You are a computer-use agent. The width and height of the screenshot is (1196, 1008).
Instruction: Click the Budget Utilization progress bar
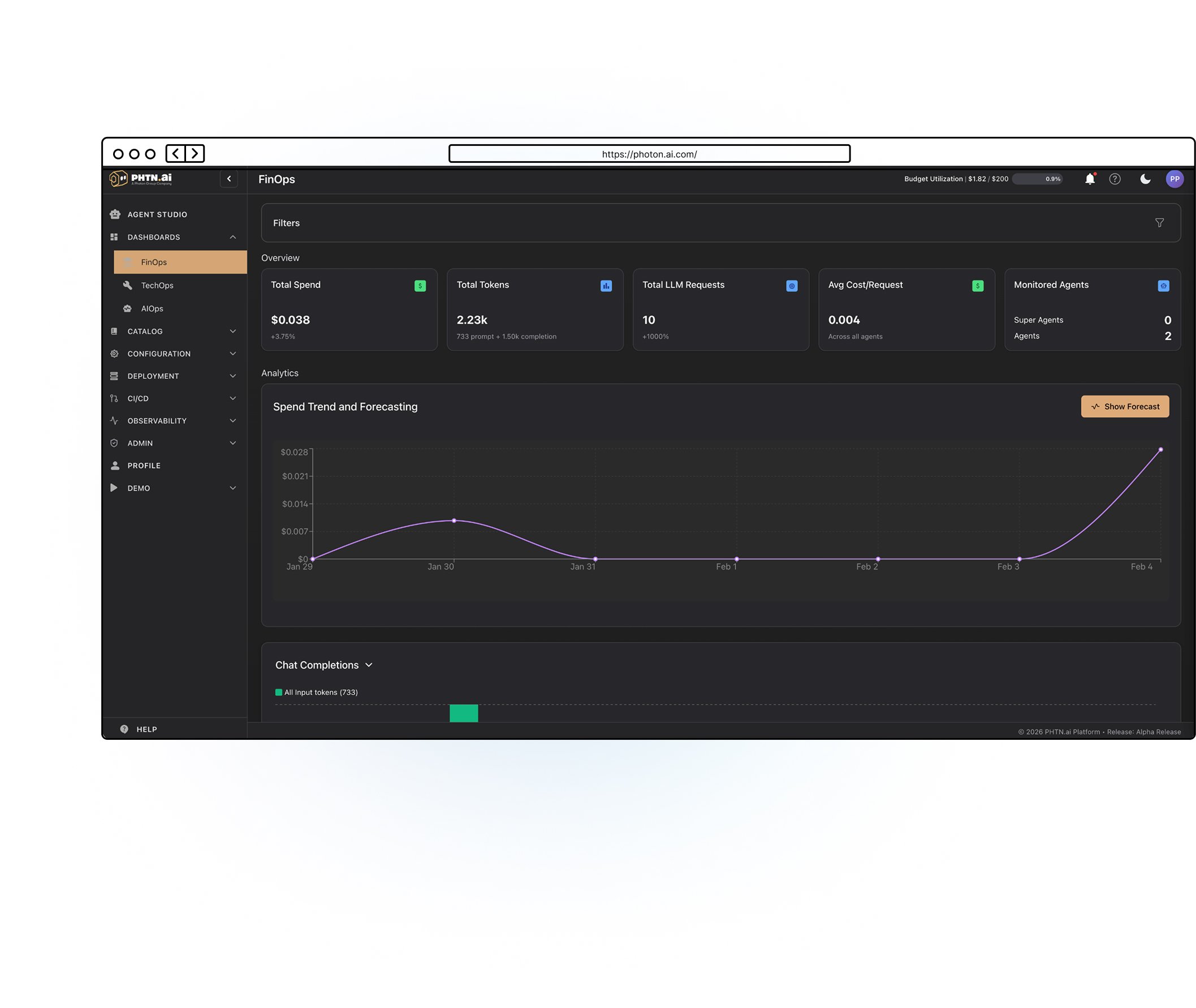click(1036, 179)
